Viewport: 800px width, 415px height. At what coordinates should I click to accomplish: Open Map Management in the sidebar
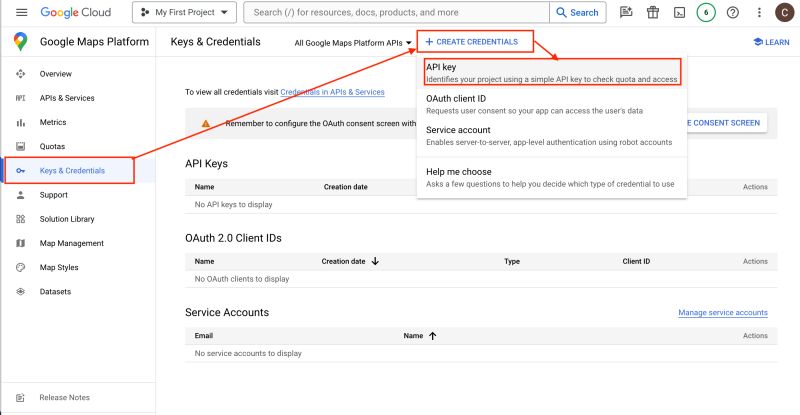click(x=72, y=243)
